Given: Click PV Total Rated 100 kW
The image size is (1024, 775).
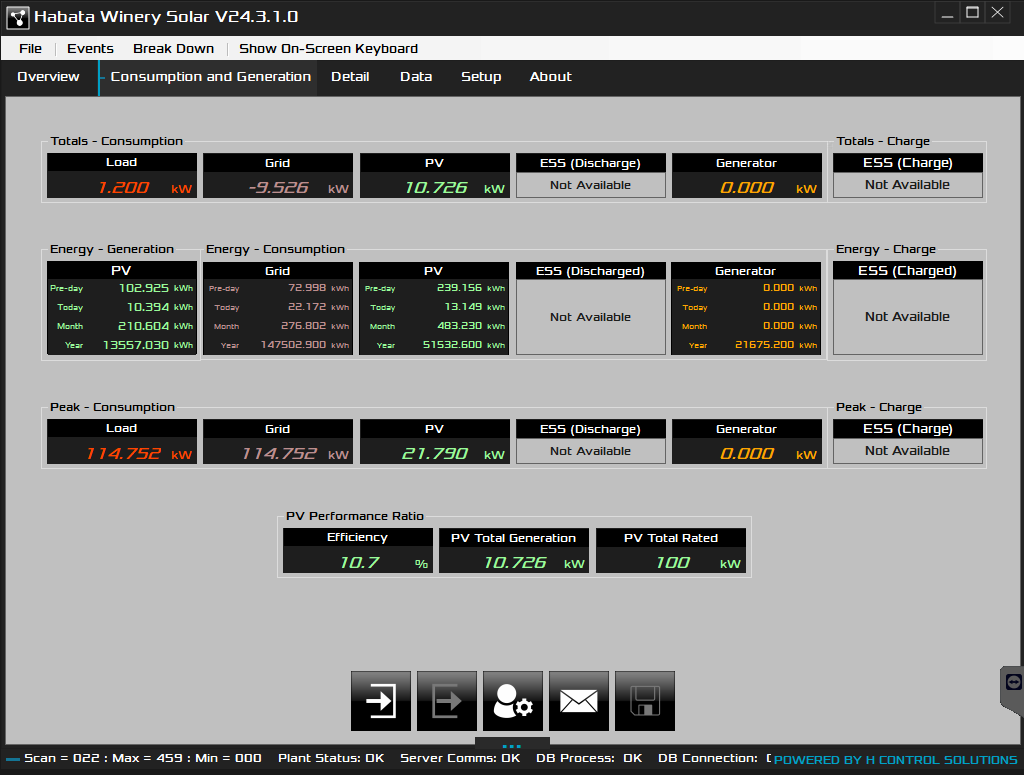Looking at the screenshot, I should (671, 561).
